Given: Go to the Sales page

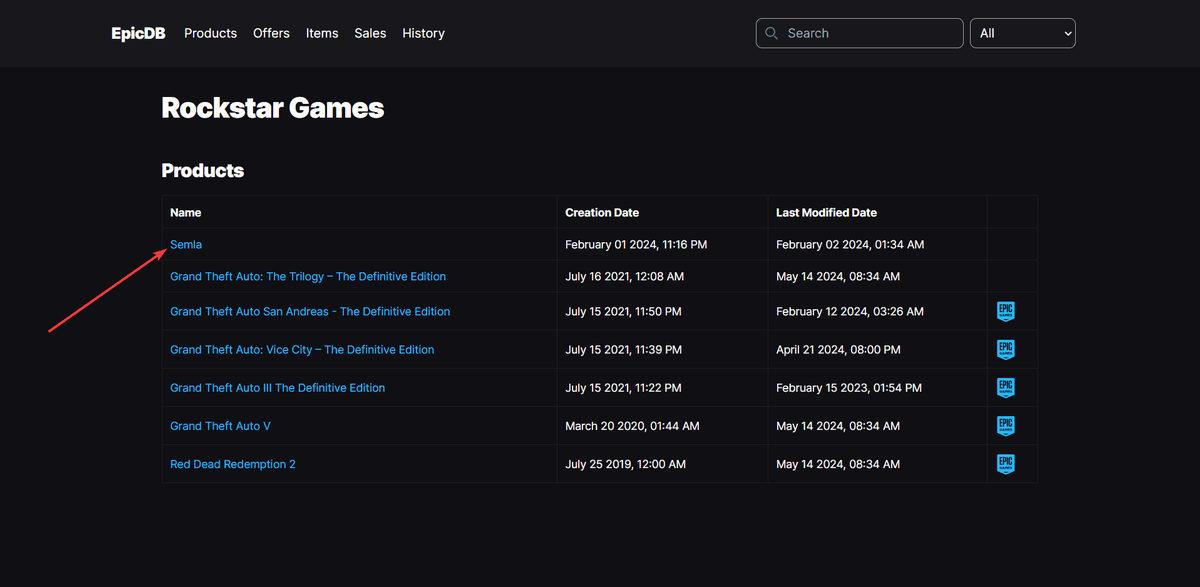Looking at the screenshot, I should 370,33.
